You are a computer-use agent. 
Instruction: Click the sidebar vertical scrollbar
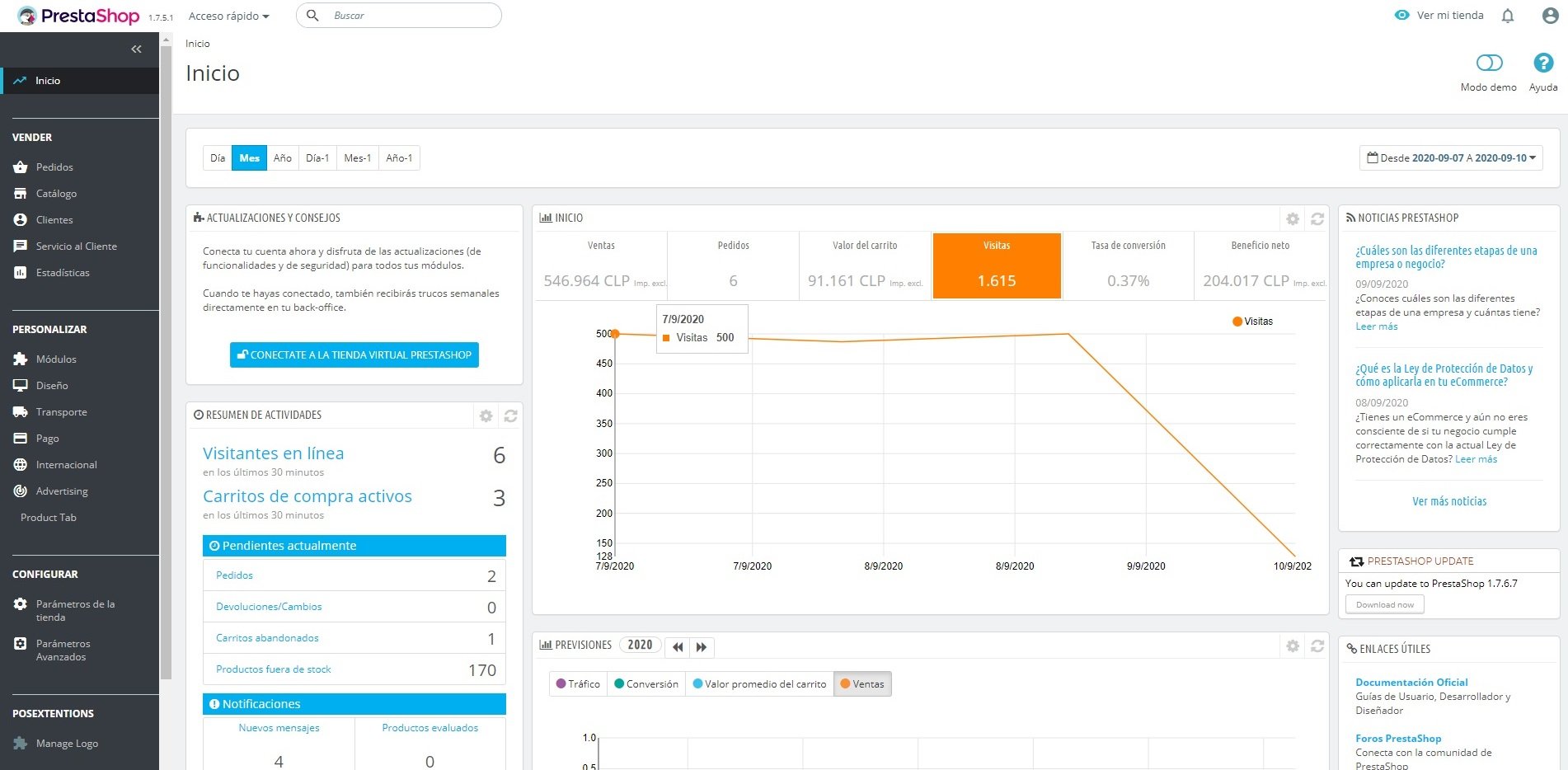click(166, 363)
